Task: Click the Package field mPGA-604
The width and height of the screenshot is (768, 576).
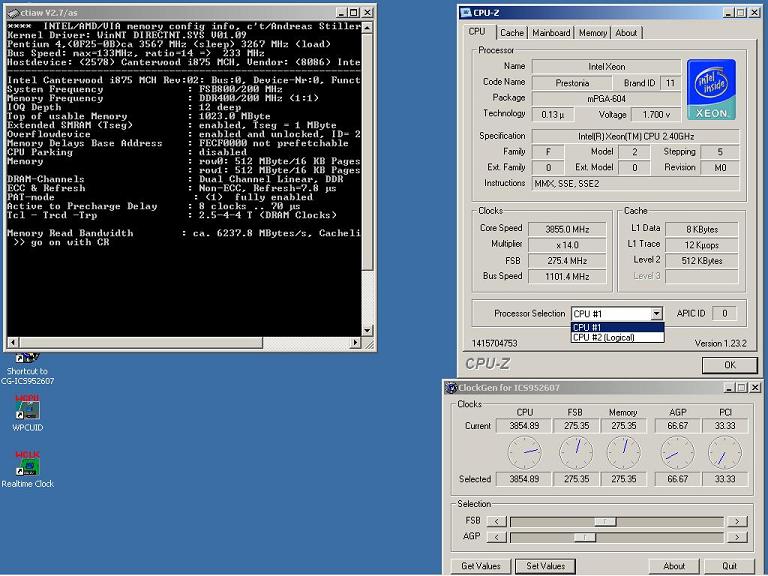Action: coord(606,99)
